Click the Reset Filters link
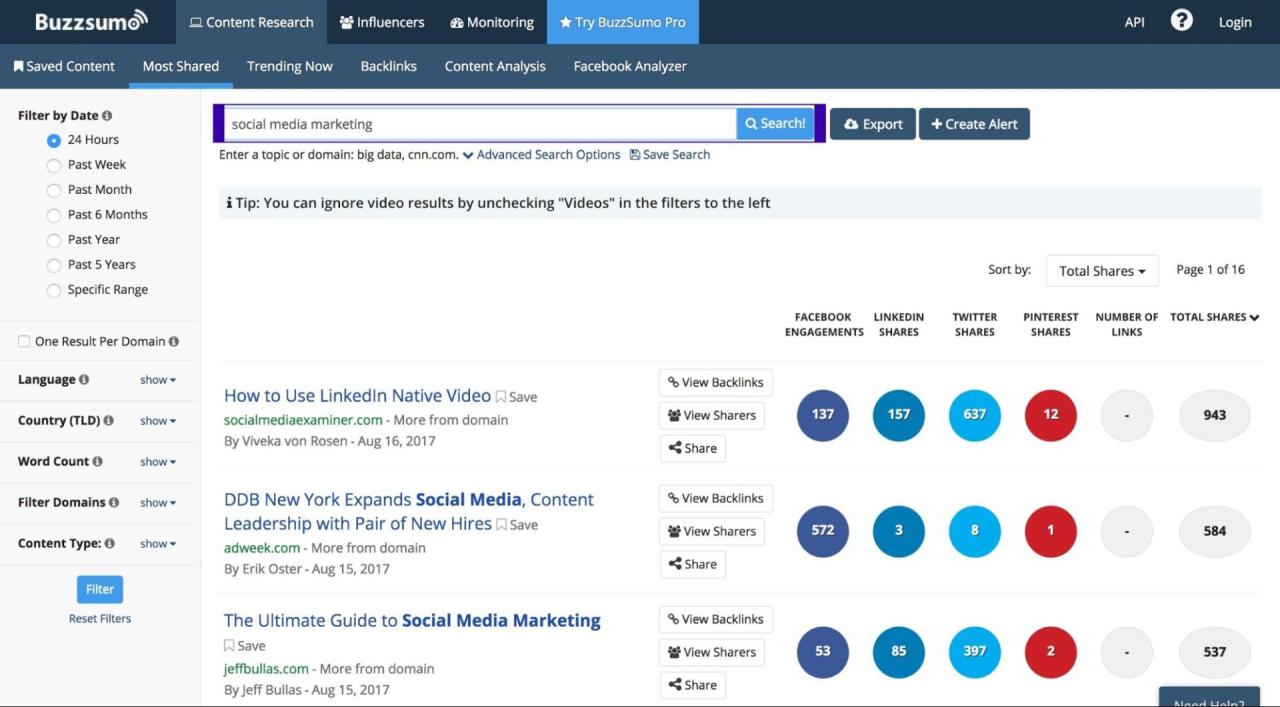 tap(100, 619)
